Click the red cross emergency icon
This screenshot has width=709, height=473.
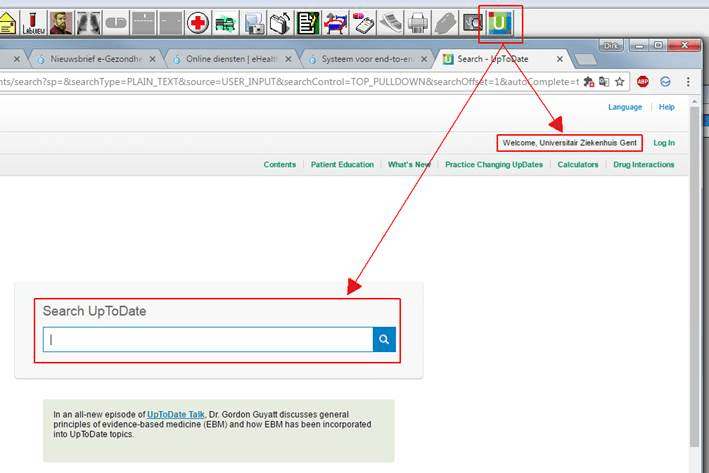click(198, 23)
